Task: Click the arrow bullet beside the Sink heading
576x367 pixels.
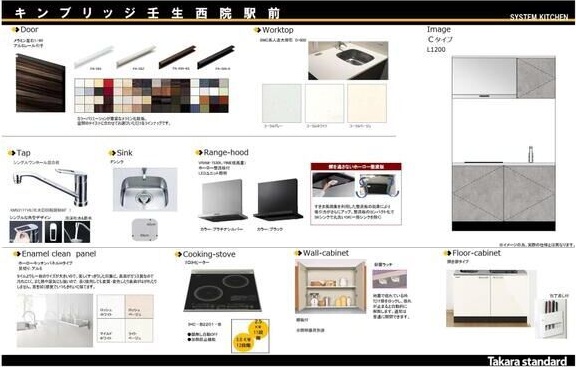Action: pyautogui.click(x=112, y=153)
